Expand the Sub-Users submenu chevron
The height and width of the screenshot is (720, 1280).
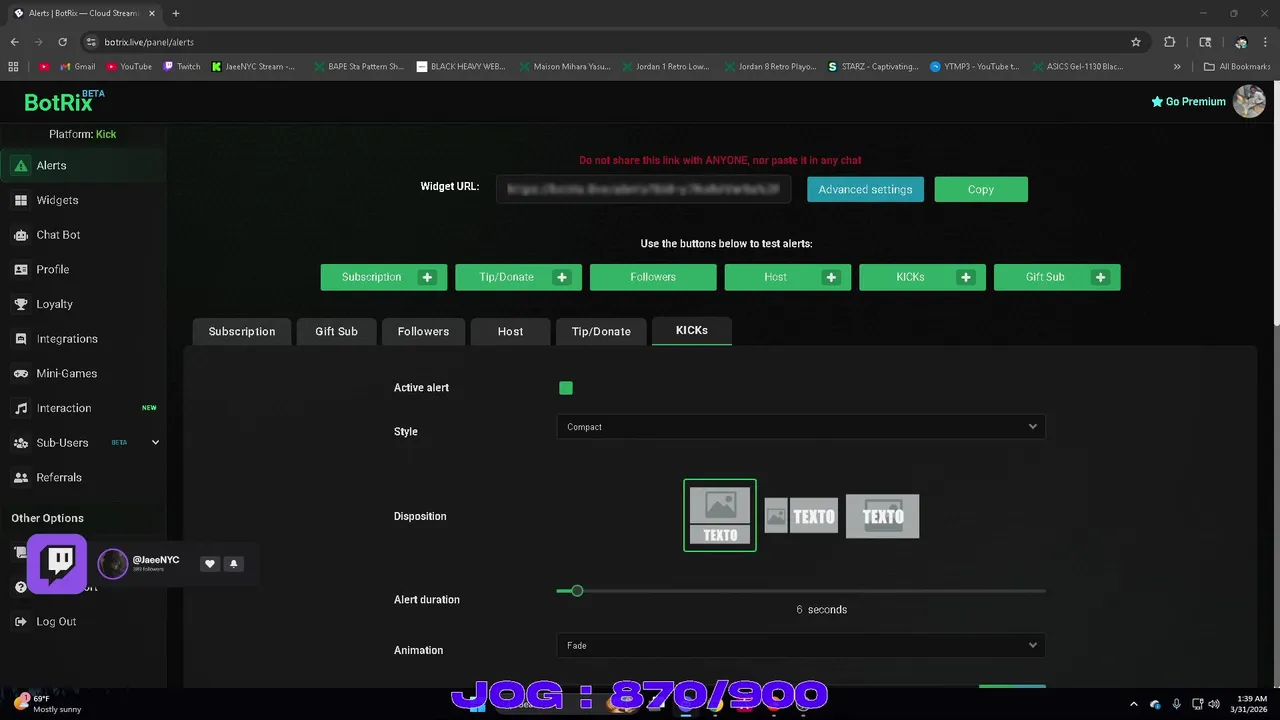[155, 443]
